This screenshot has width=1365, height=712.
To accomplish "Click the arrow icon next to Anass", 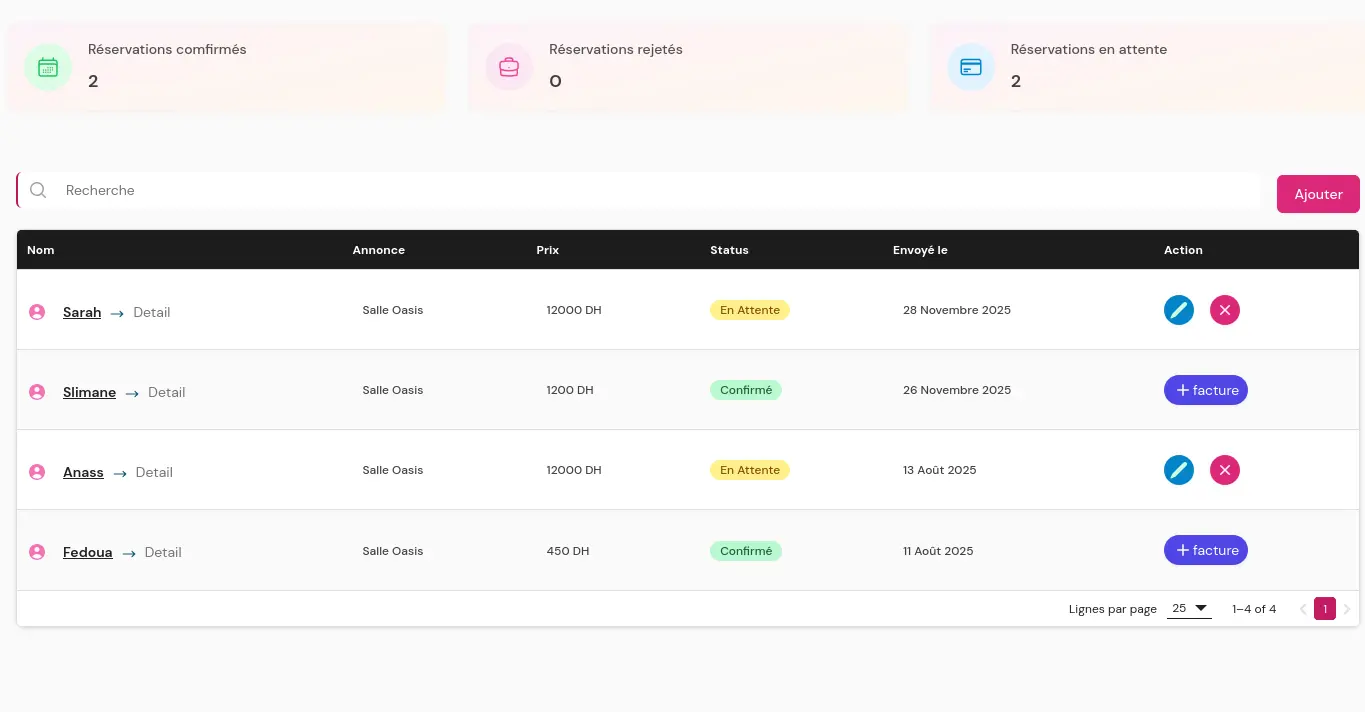I will (x=120, y=473).
